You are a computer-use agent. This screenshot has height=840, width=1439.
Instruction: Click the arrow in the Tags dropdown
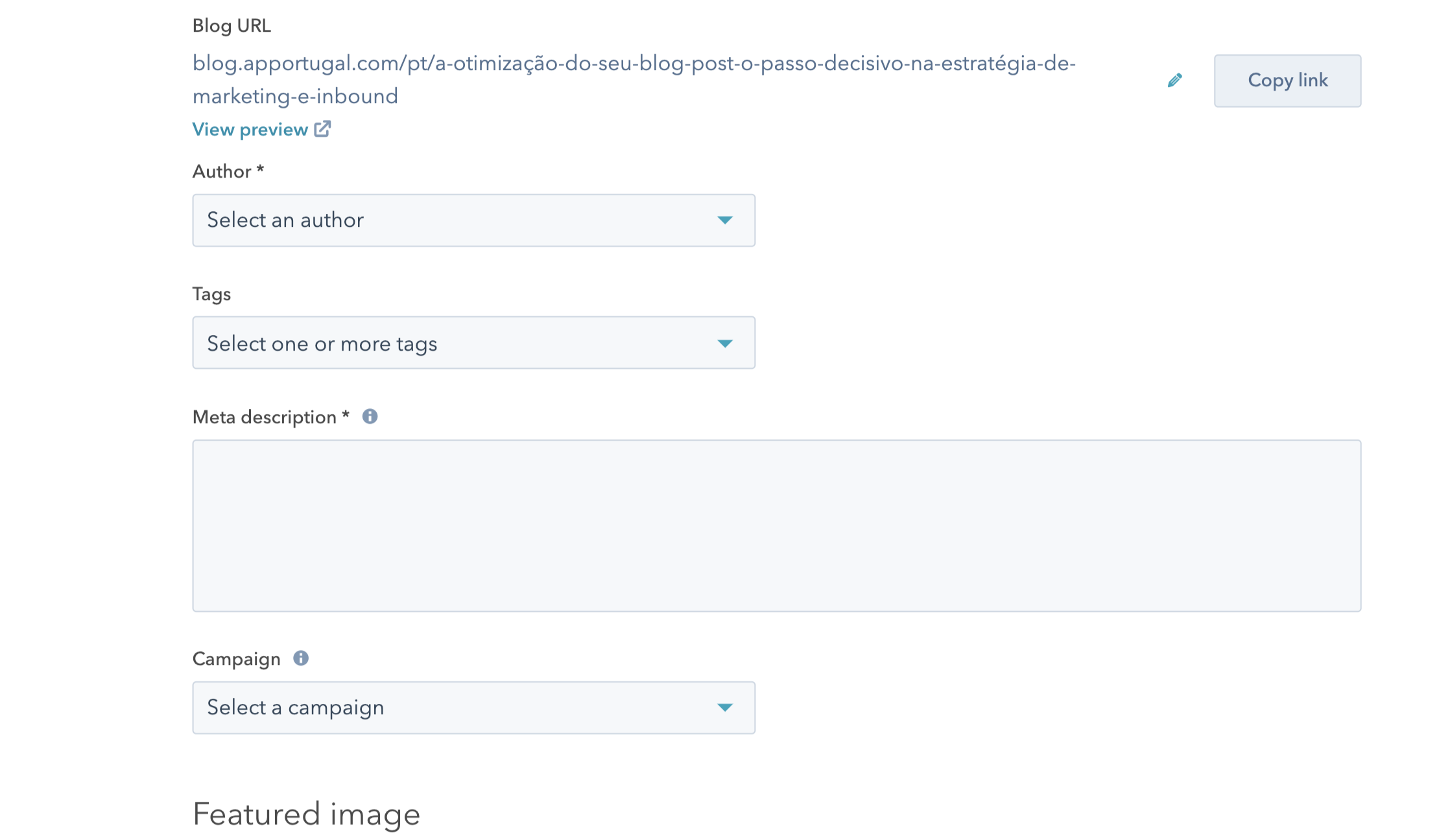point(725,344)
